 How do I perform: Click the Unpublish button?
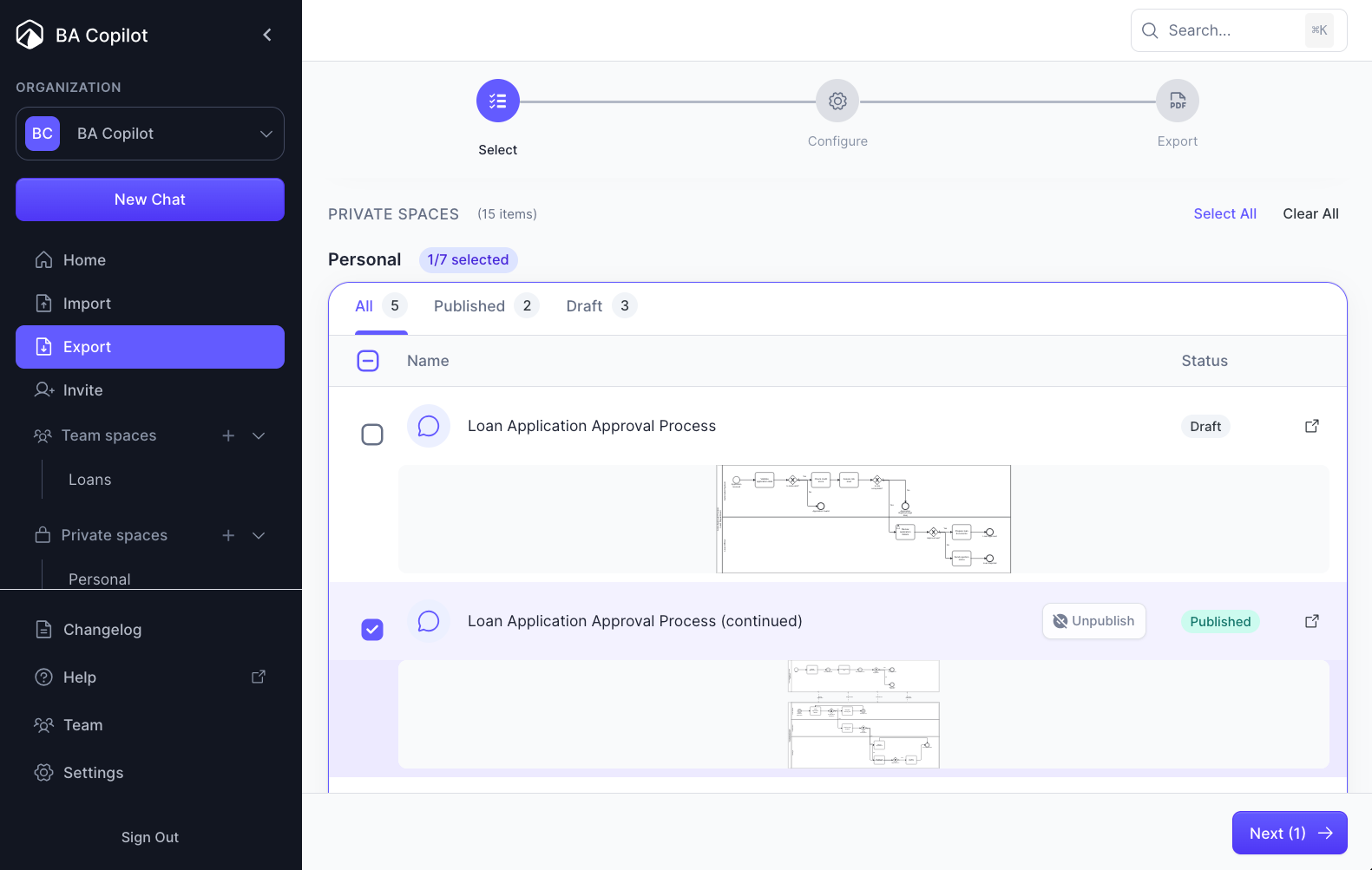[x=1093, y=621]
